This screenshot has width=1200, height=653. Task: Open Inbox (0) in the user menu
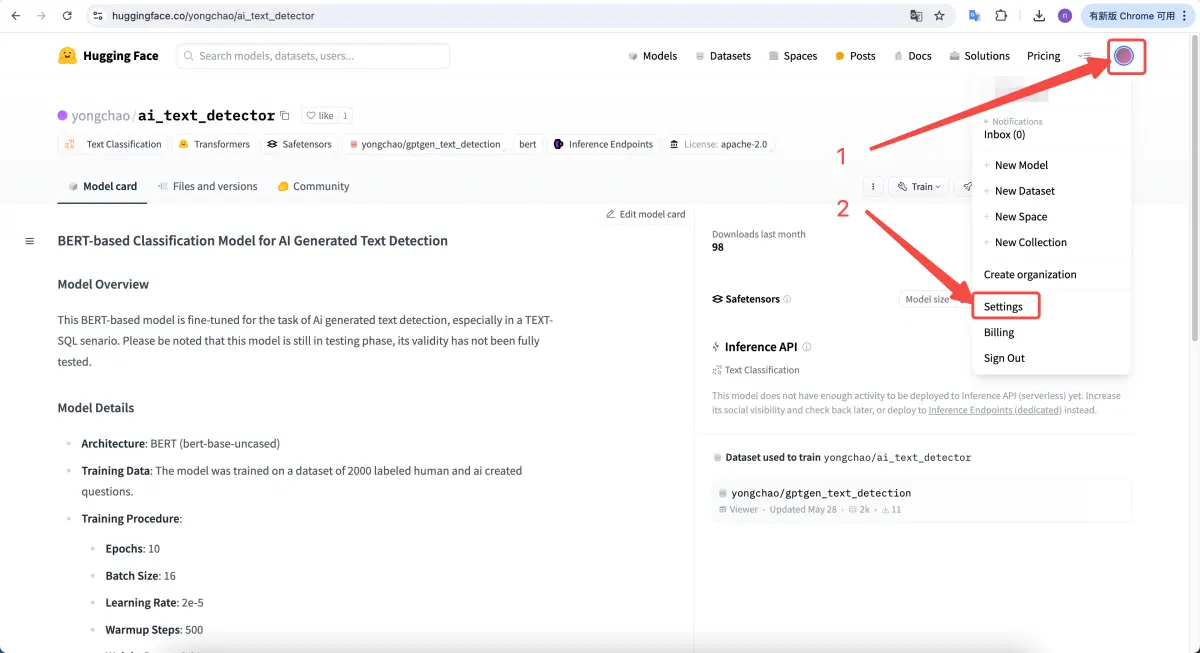point(1004,135)
